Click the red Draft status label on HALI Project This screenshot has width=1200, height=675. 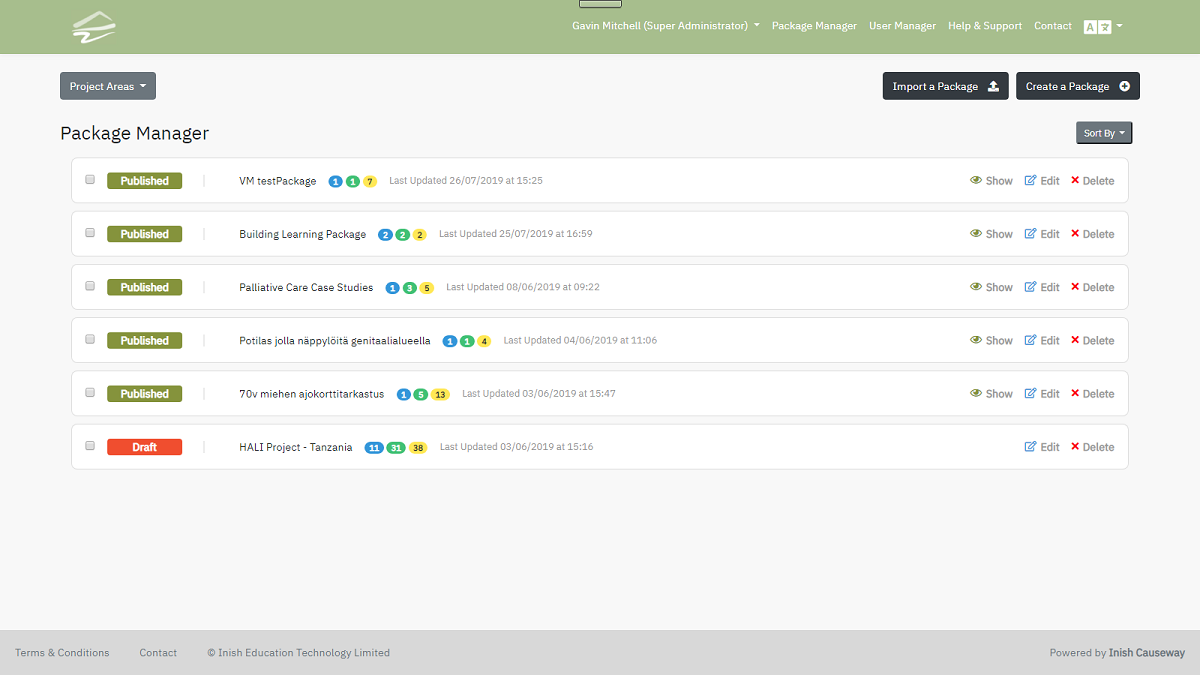coord(145,447)
